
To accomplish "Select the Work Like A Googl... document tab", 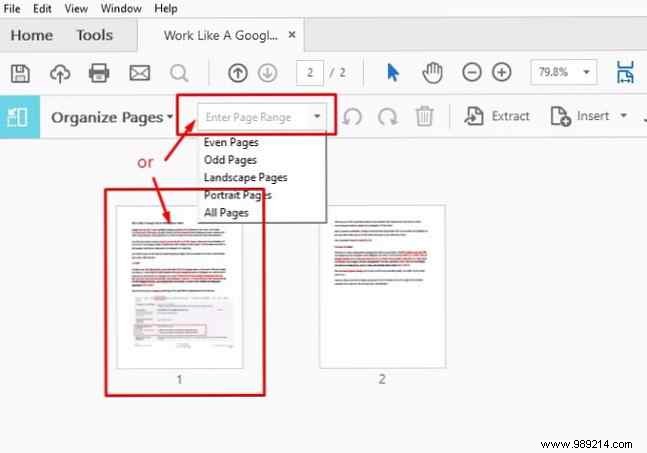I will tap(221, 35).
